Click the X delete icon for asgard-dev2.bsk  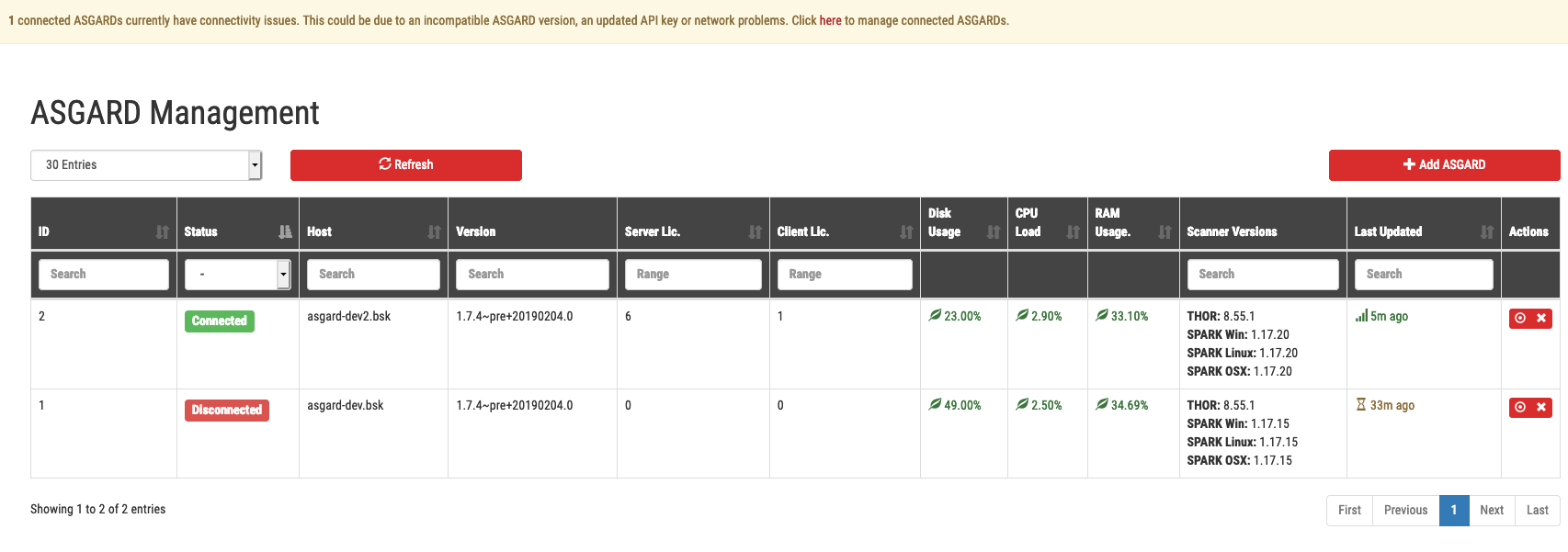[x=1541, y=318]
